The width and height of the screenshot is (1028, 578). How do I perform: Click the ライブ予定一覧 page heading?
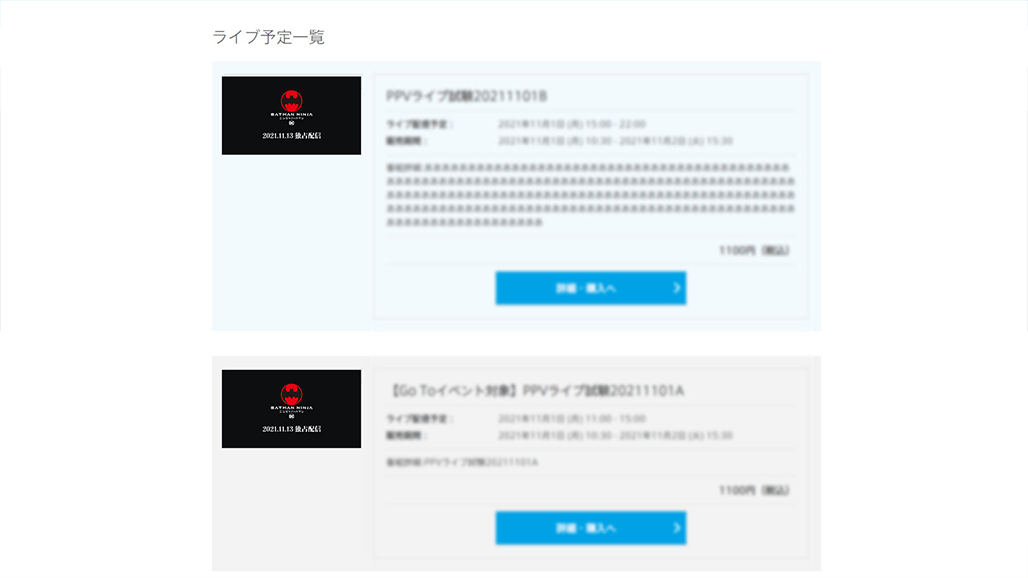click(268, 37)
